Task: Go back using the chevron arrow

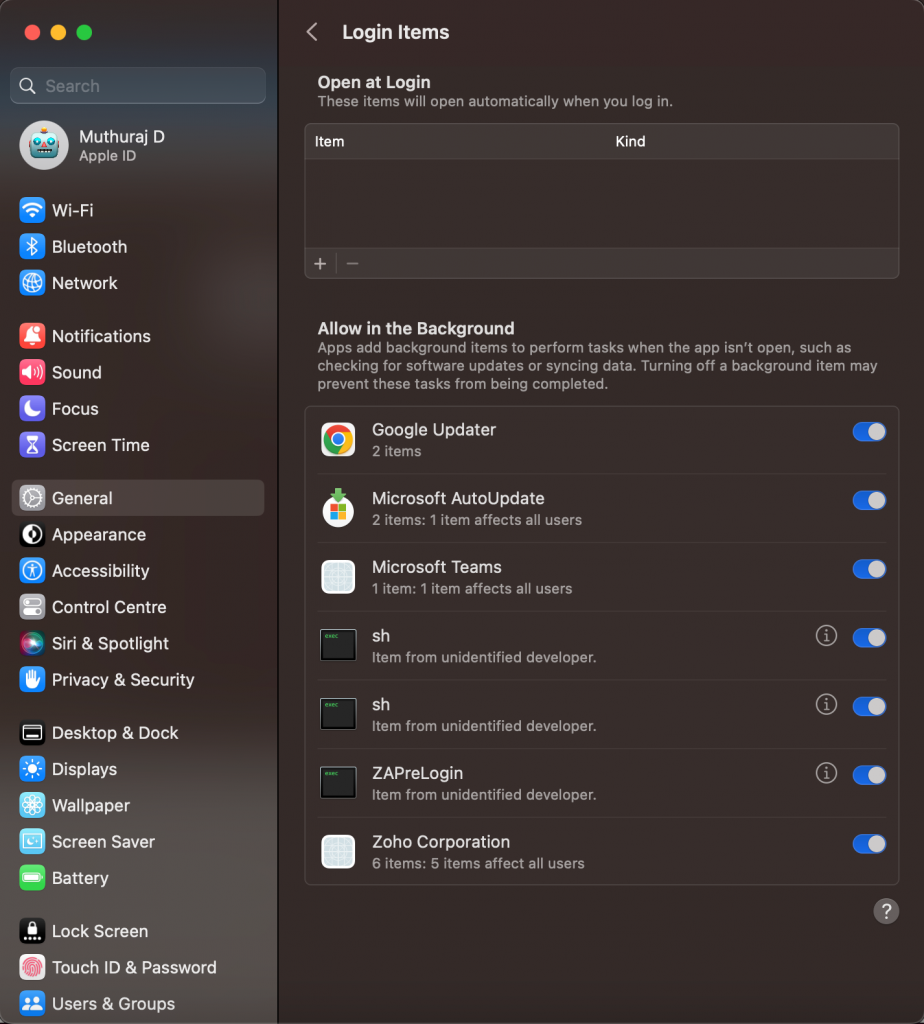Action: pos(312,32)
